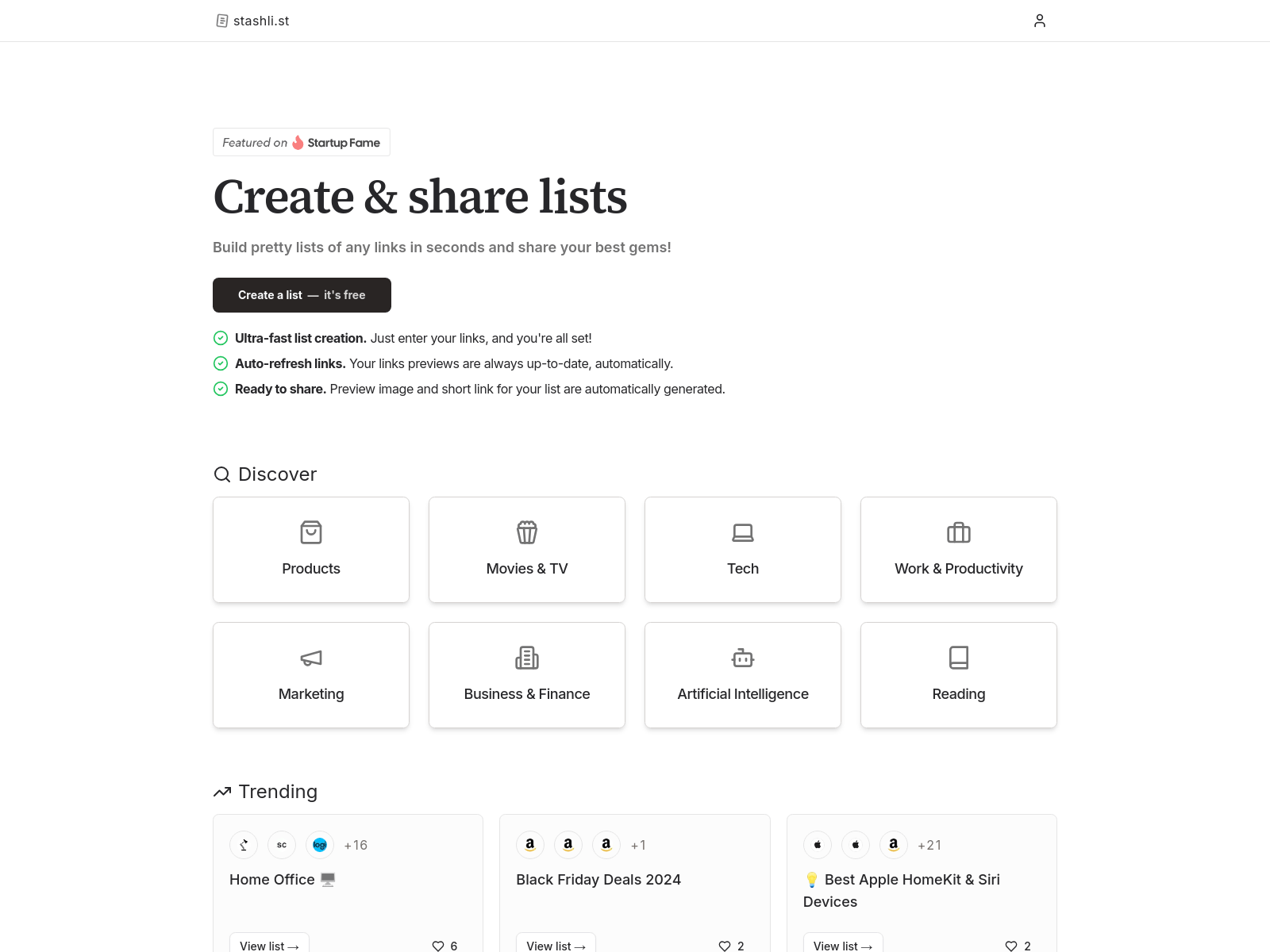Browse the Work & Productivity category
Image resolution: width=1270 pixels, height=952 pixels.
[x=958, y=549]
